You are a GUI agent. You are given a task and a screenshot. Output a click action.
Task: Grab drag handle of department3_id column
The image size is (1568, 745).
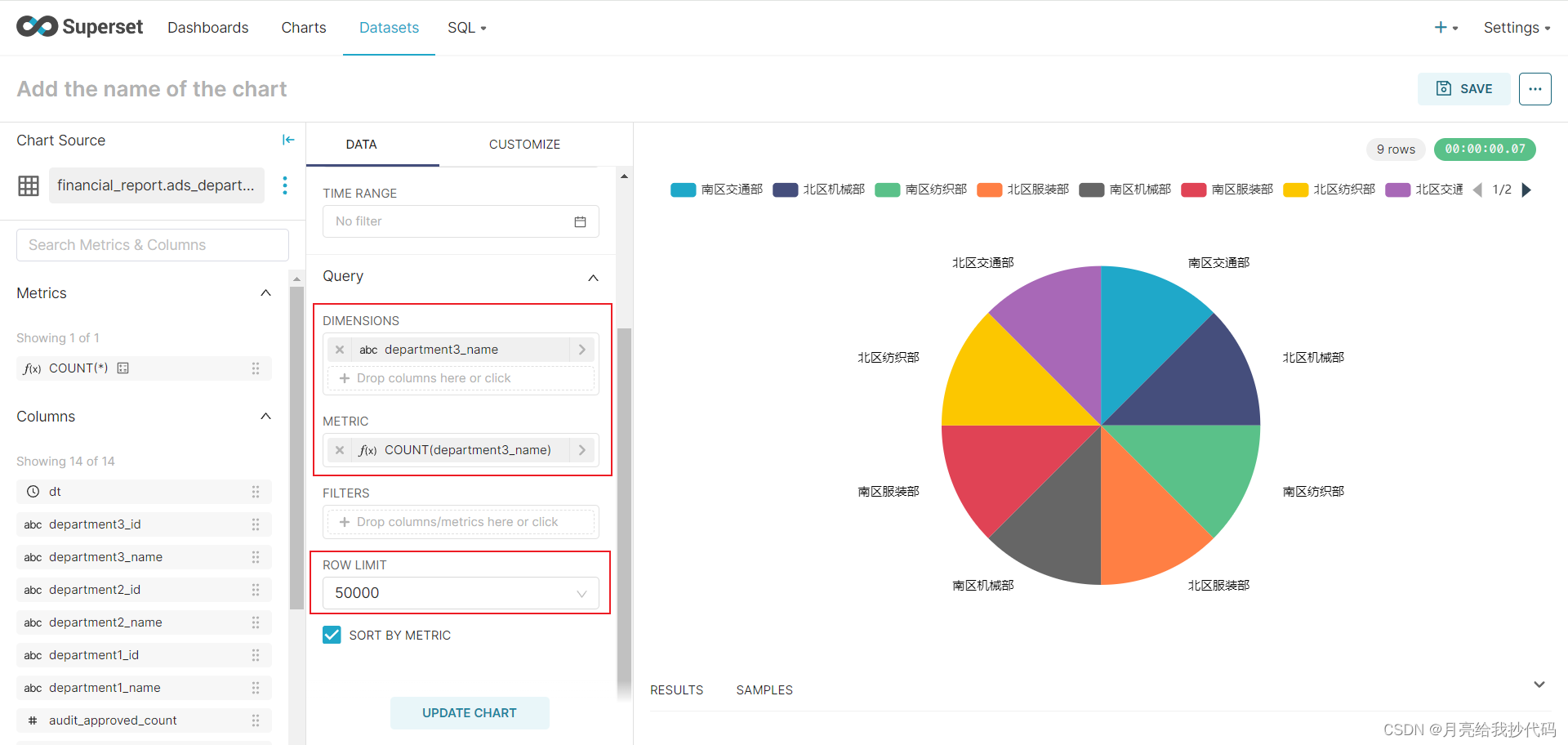pos(256,524)
